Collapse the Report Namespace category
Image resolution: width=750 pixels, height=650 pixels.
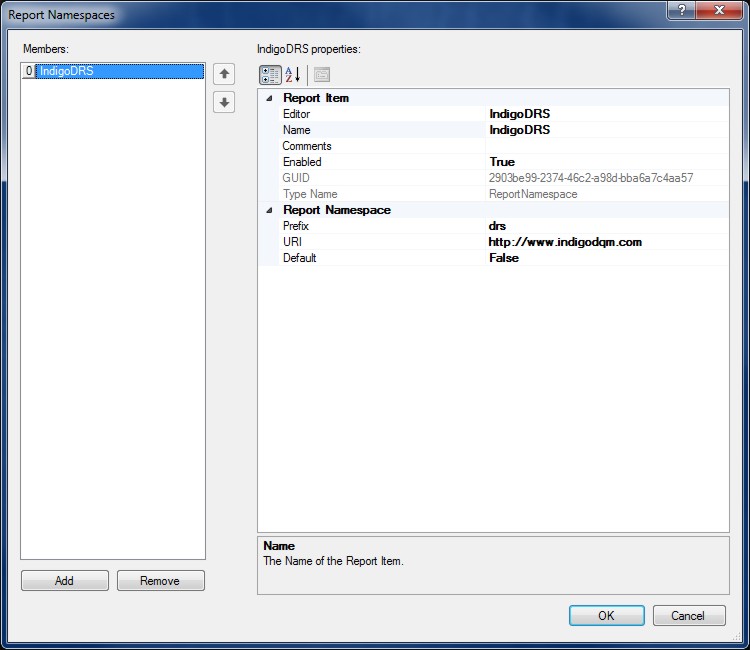tap(268, 210)
